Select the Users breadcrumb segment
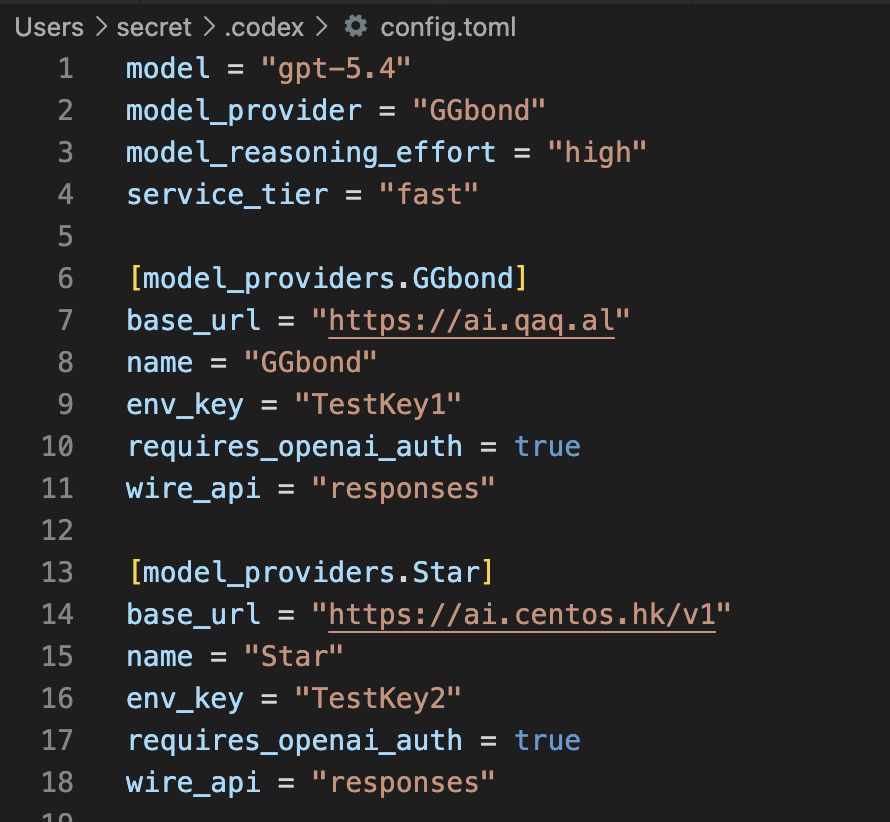The height and width of the screenshot is (822, 890). (x=49, y=27)
